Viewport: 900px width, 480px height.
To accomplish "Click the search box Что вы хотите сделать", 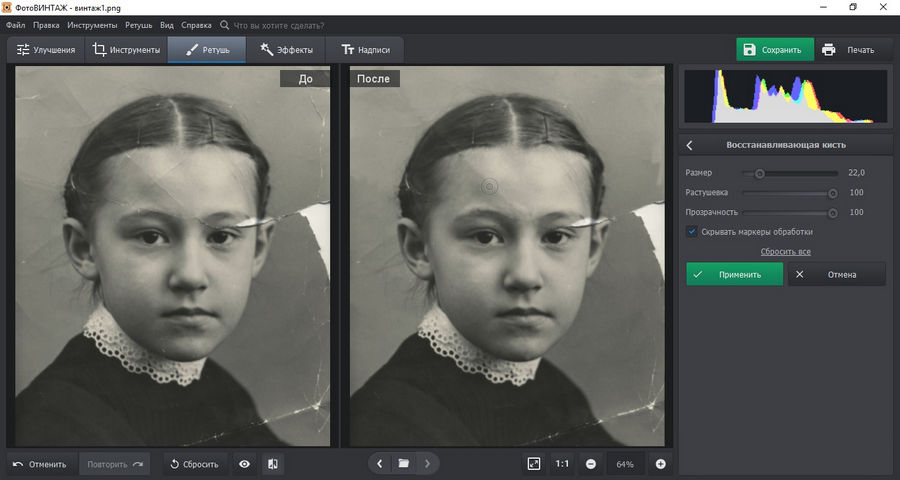I will [278, 24].
